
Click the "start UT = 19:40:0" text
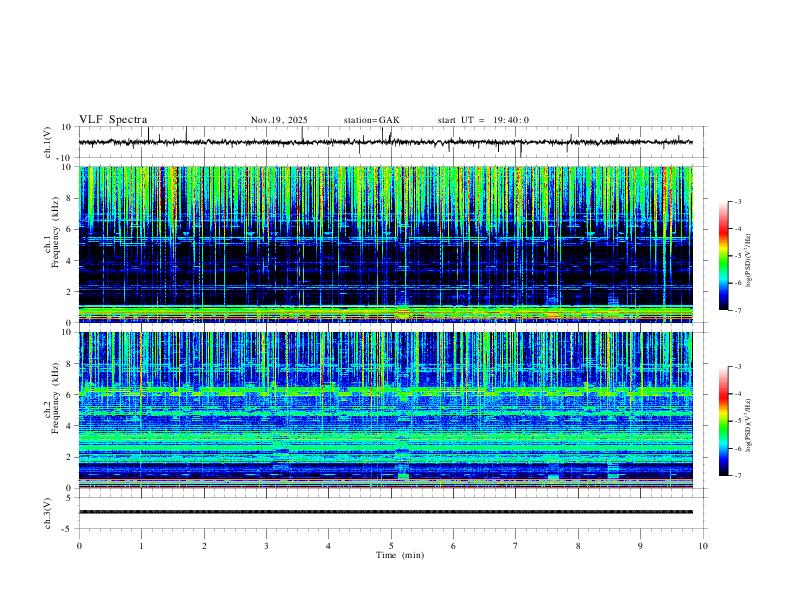(483, 120)
